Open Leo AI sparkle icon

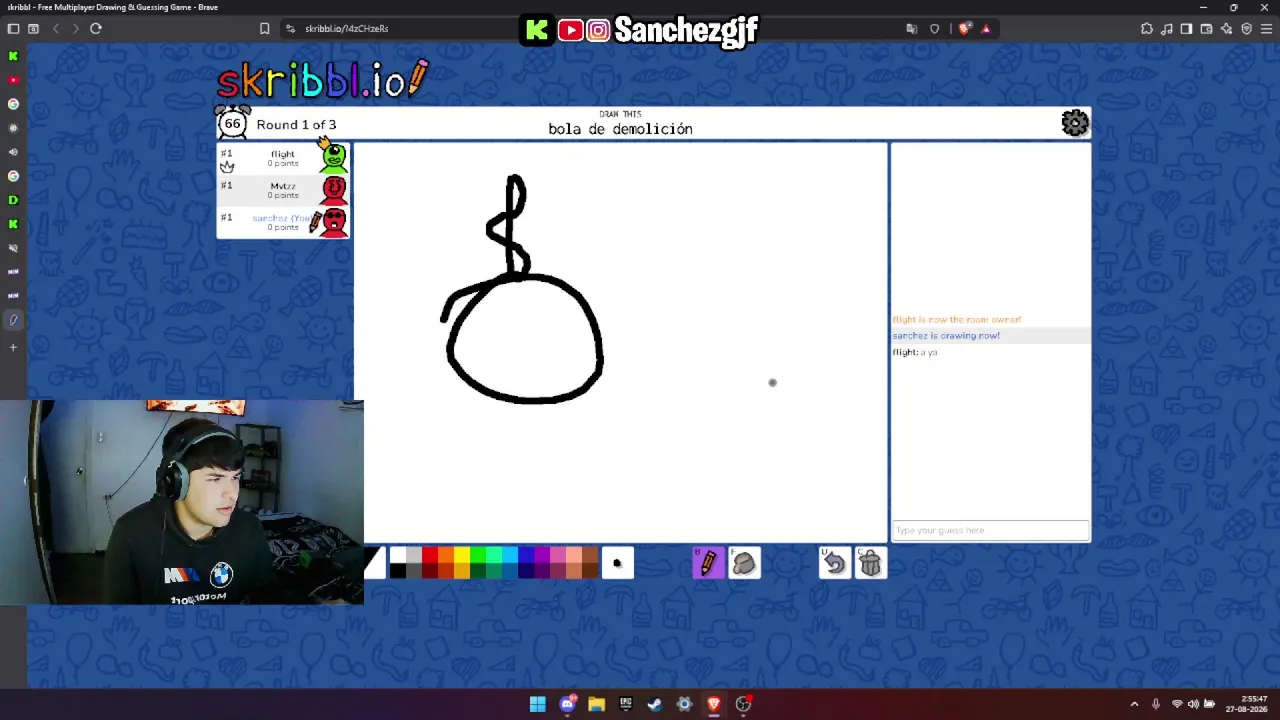pyautogui.click(x=1226, y=28)
